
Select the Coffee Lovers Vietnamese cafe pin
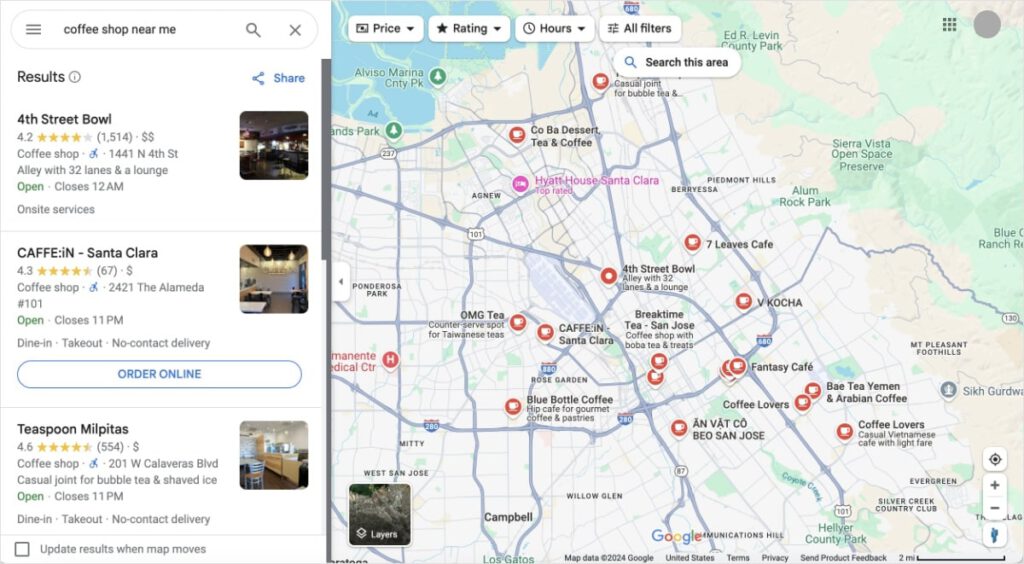tap(844, 431)
